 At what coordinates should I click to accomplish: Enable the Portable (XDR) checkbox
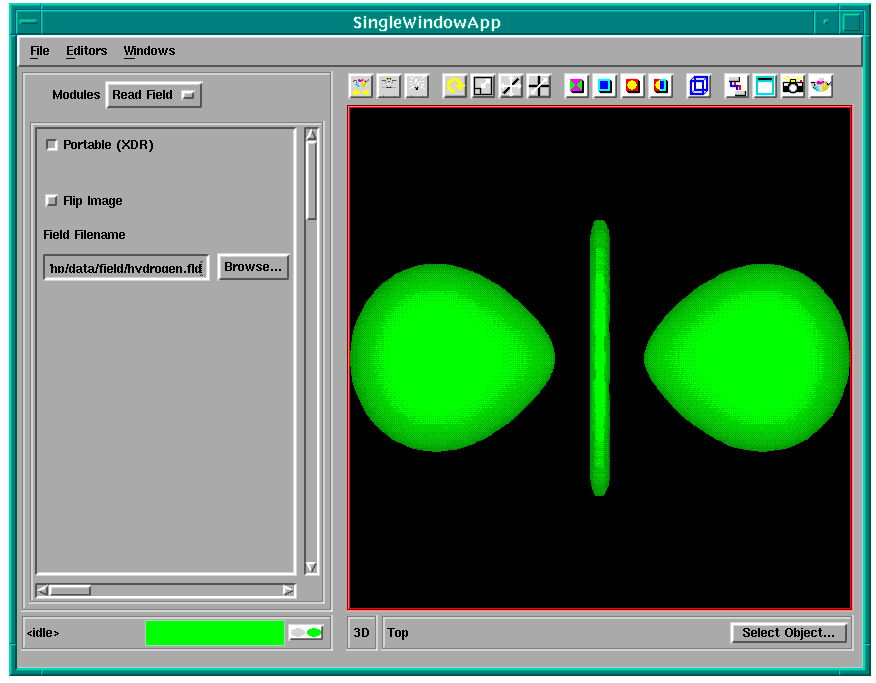(52, 145)
